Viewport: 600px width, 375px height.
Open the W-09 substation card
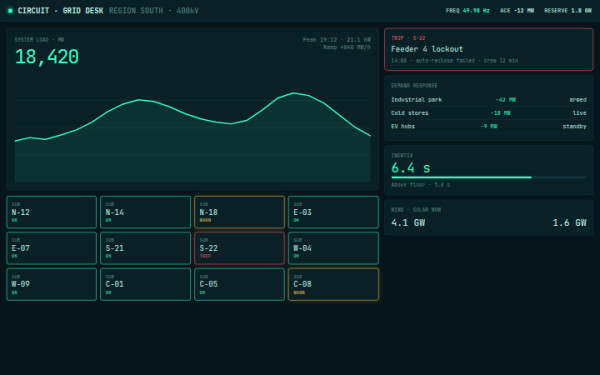tap(52, 284)
